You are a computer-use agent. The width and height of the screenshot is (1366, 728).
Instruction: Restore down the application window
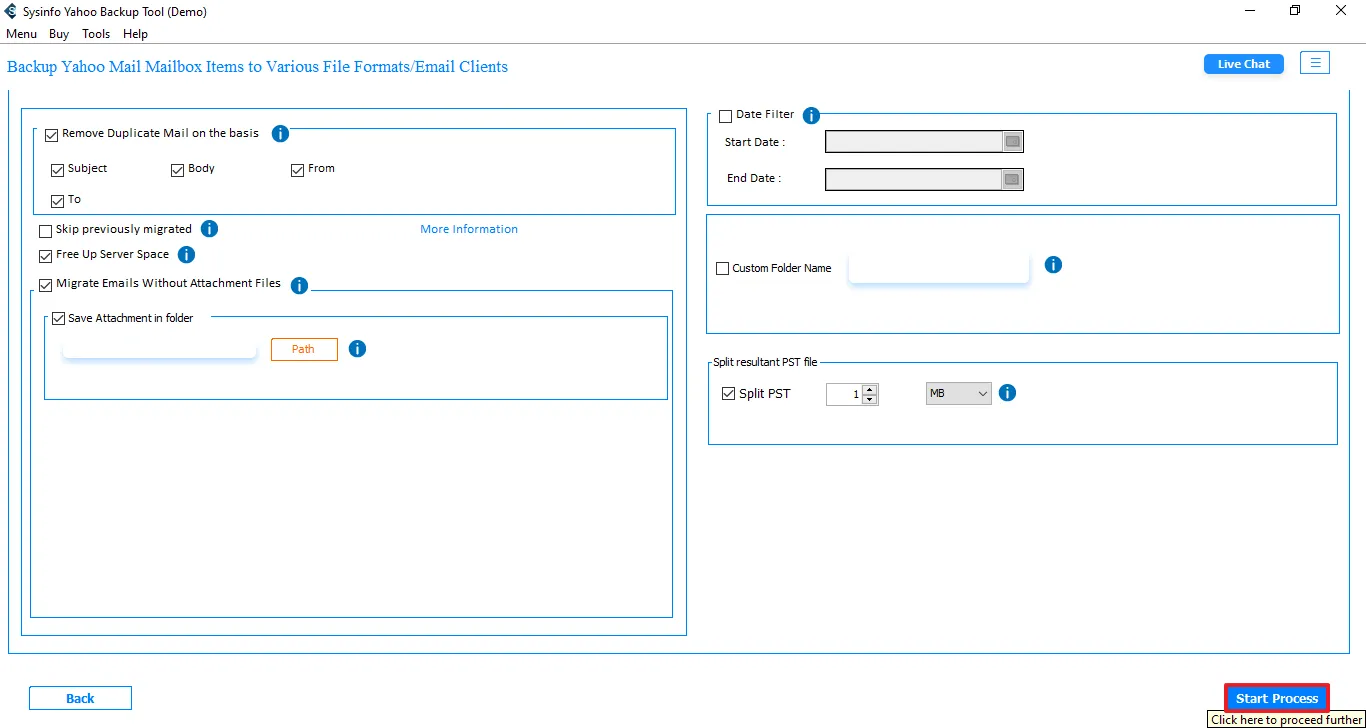point(1295,11)
